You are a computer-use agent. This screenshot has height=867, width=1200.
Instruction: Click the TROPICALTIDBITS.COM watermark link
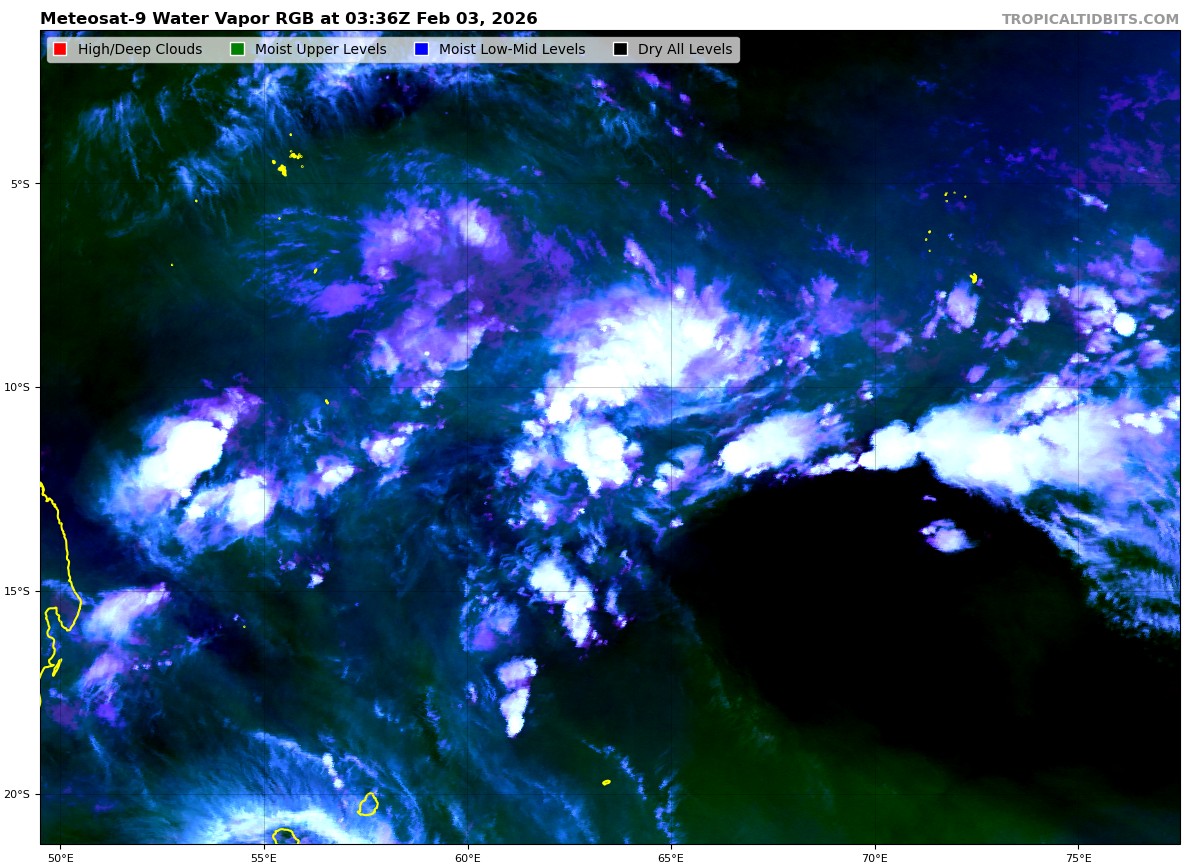(x=1090, y=19)
